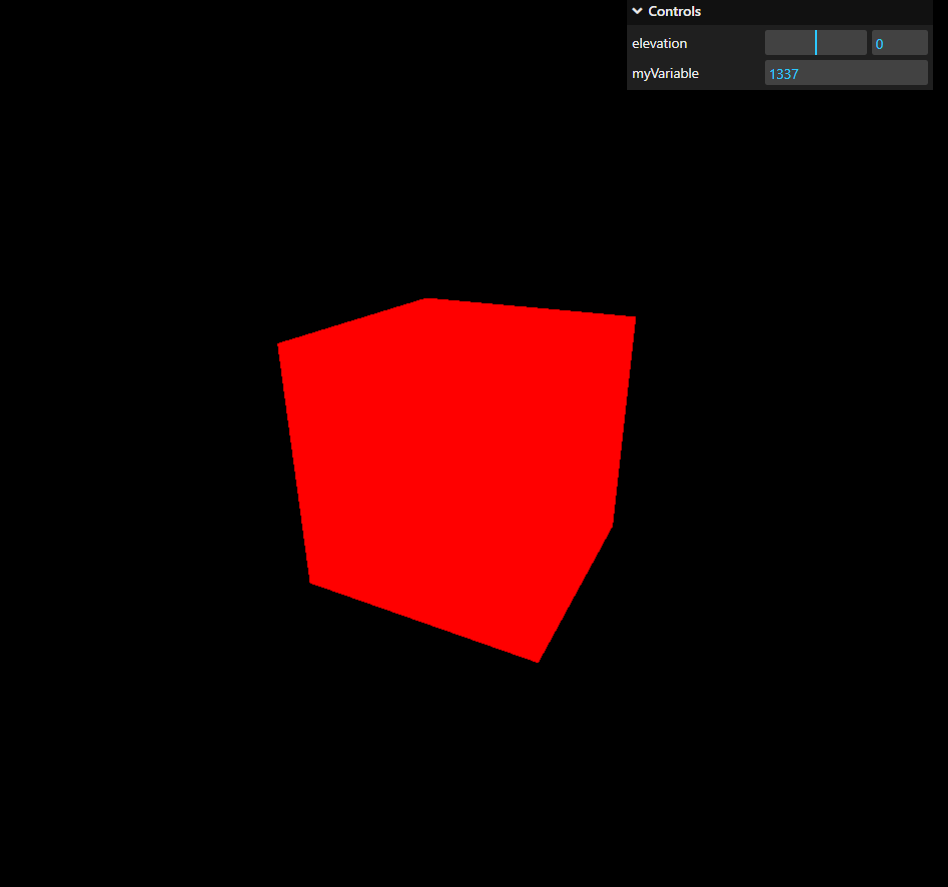Click the elevation slider track

coord(816,43)
